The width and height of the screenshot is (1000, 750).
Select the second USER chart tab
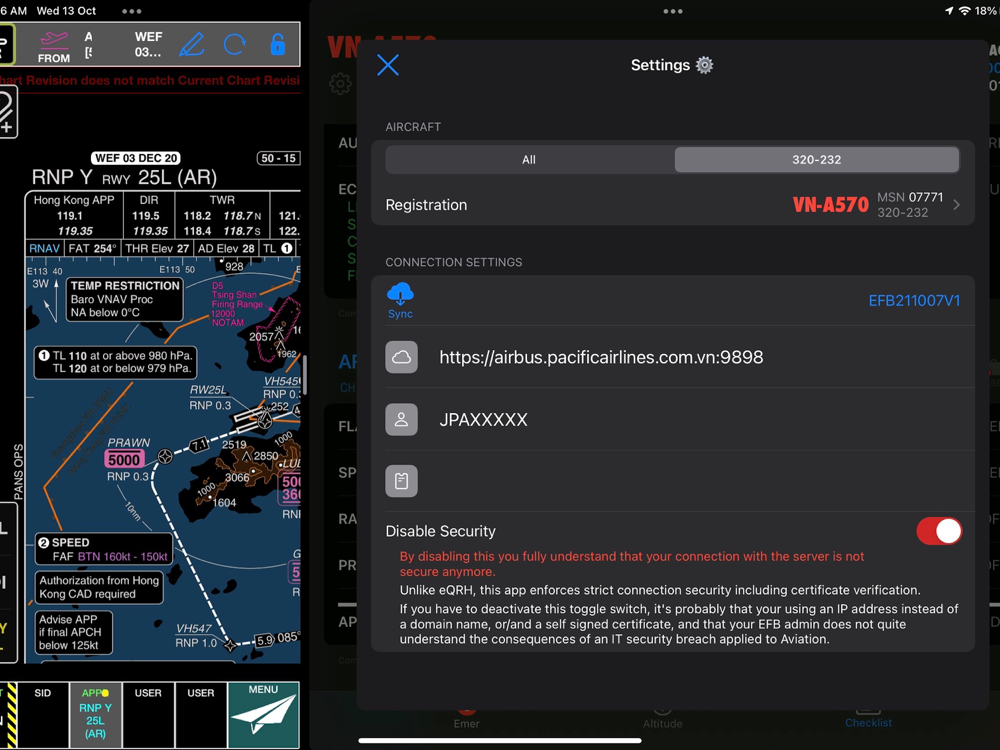pos(201,715)
